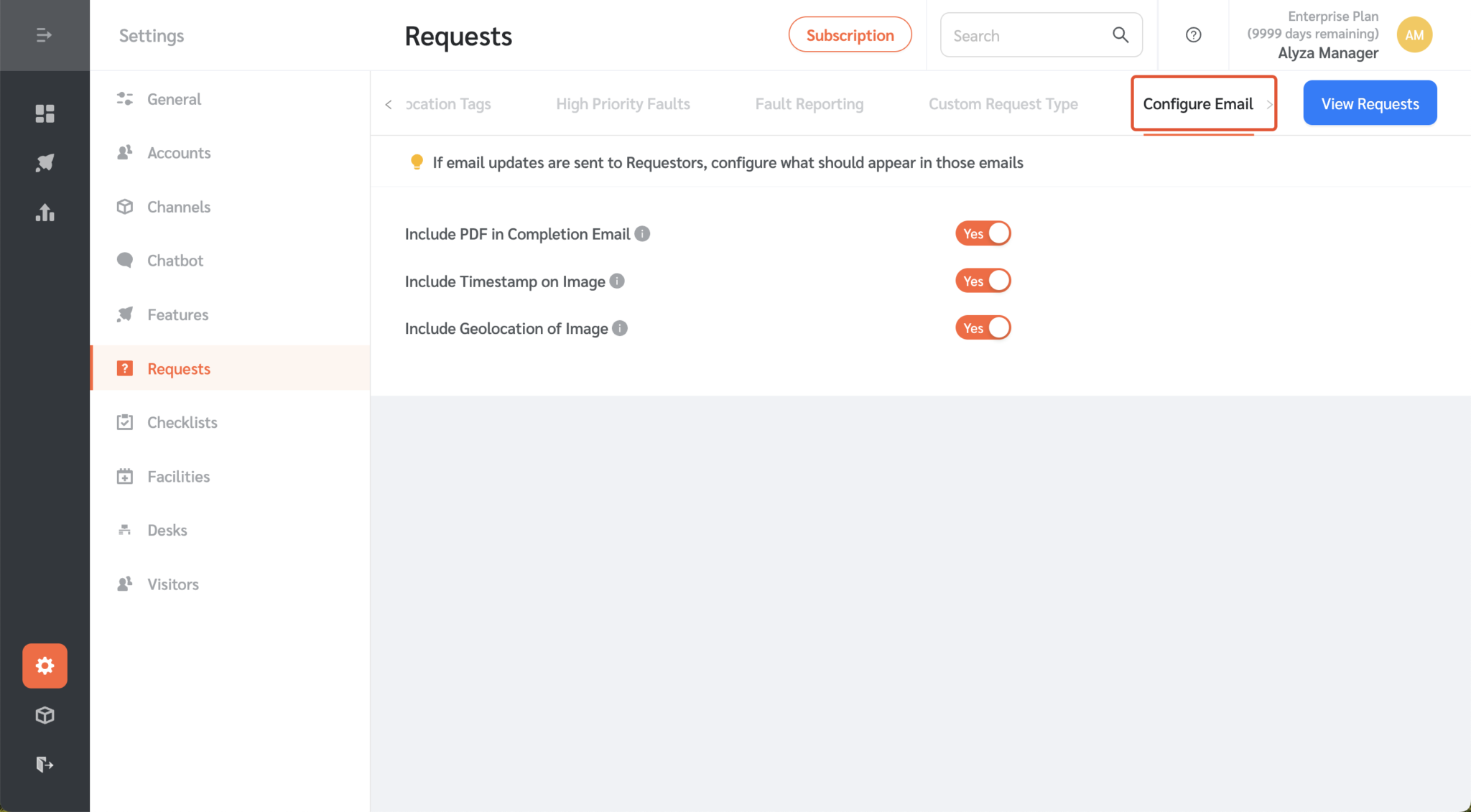The image size is (1471, 812).
Task: Turn off Include Timestamp on Image
Action: (x=983, y=280)
